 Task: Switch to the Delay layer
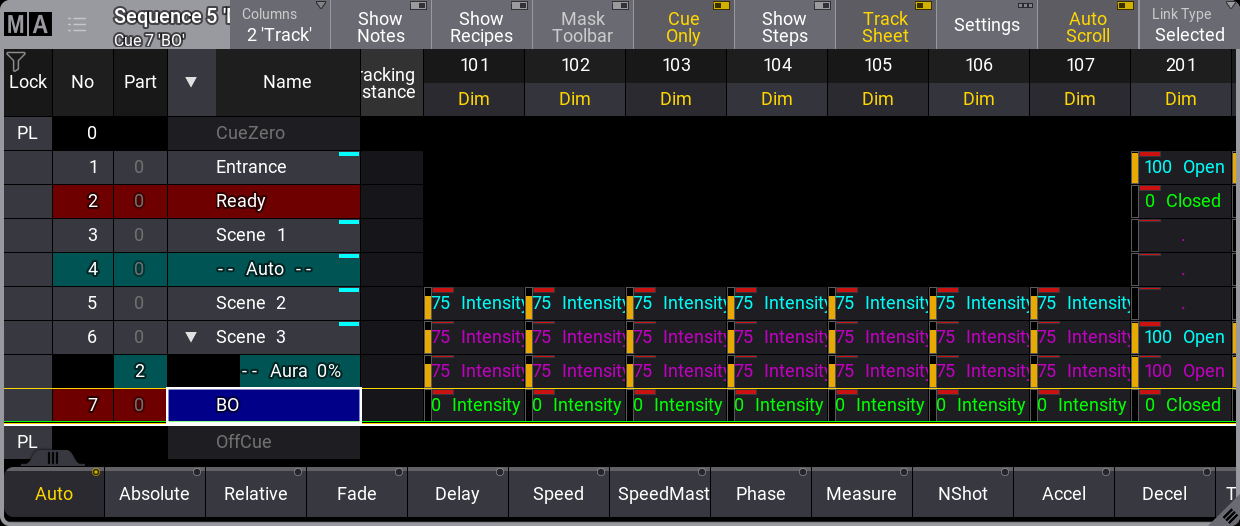(457, 493)
